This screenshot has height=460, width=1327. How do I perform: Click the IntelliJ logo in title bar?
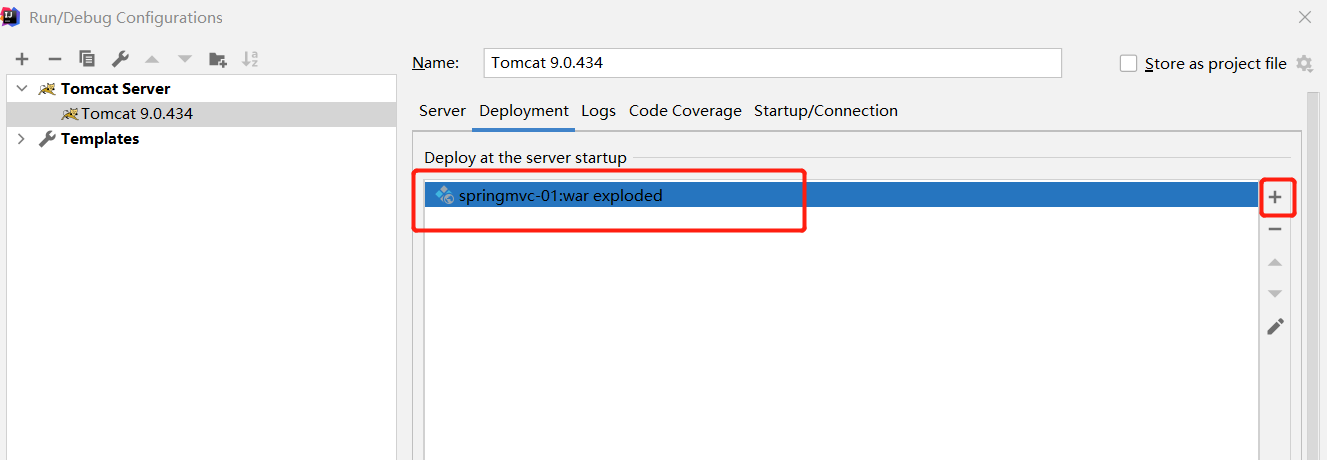point(12,17)
